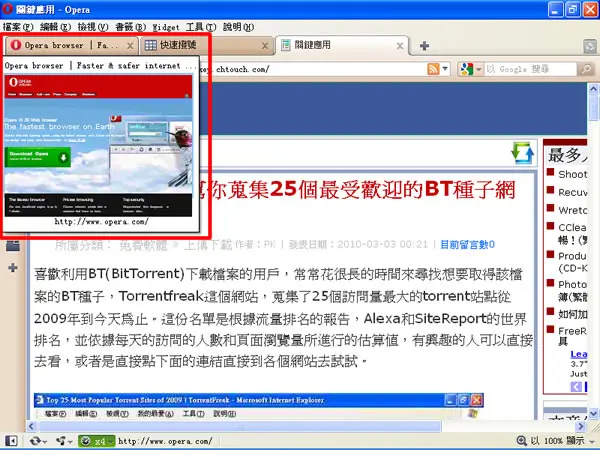Click in the Google search field
Viewport: 600px width, 450px height.
click(530, 69)
